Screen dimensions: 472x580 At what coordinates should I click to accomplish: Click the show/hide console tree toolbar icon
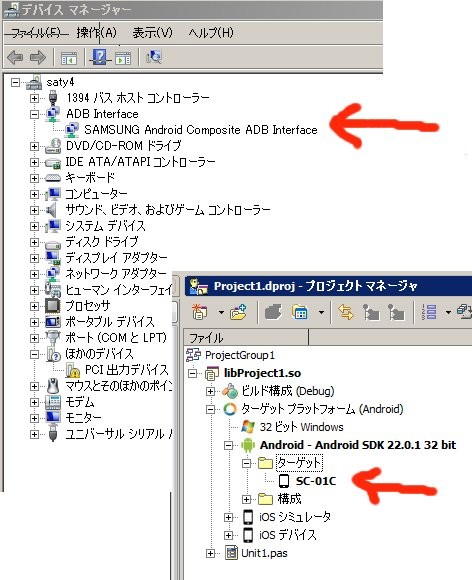pos(69,58)
